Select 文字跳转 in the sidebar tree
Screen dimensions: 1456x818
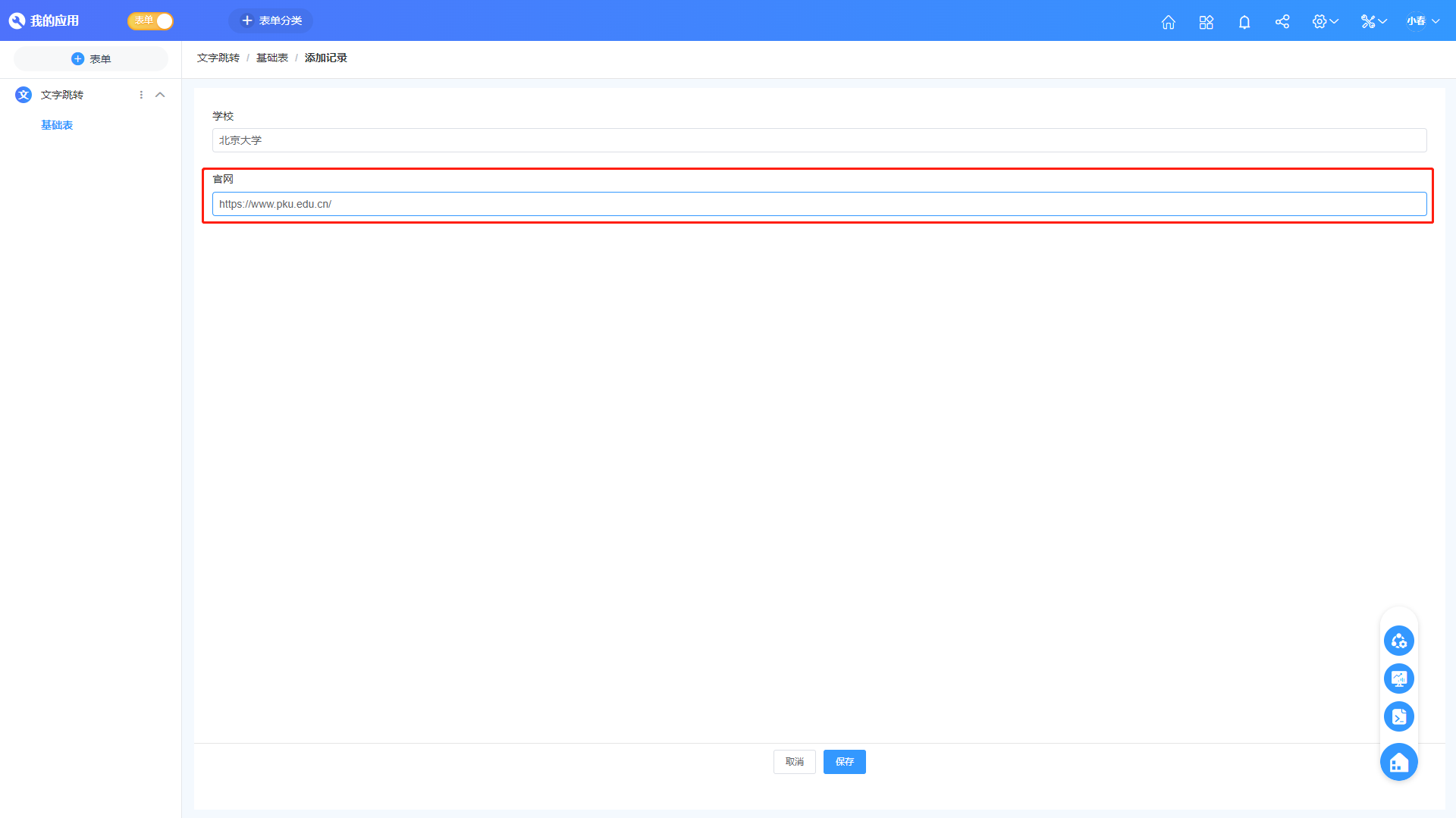[62, 95]
